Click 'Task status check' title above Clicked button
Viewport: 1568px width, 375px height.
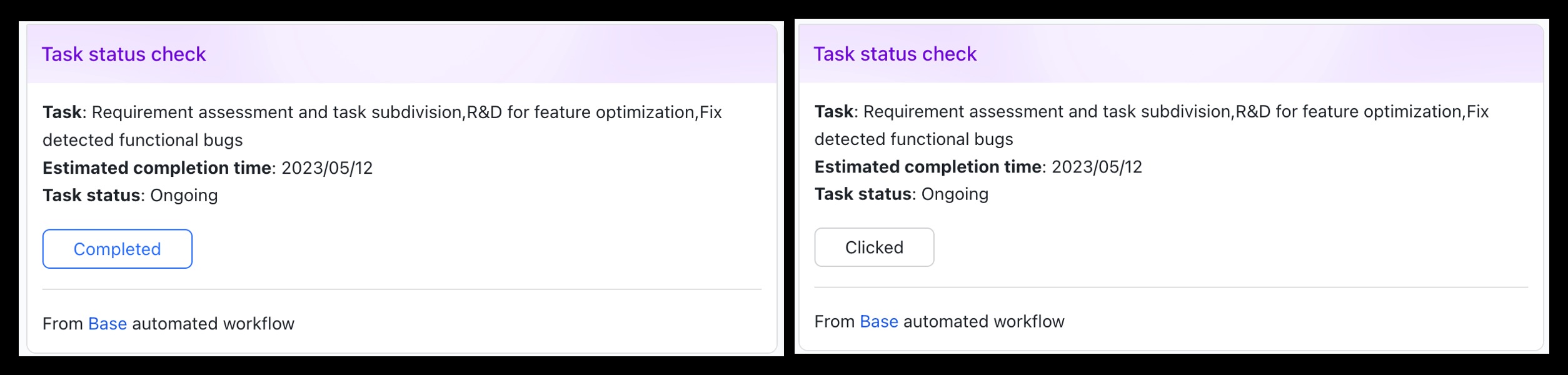point(895,54)
